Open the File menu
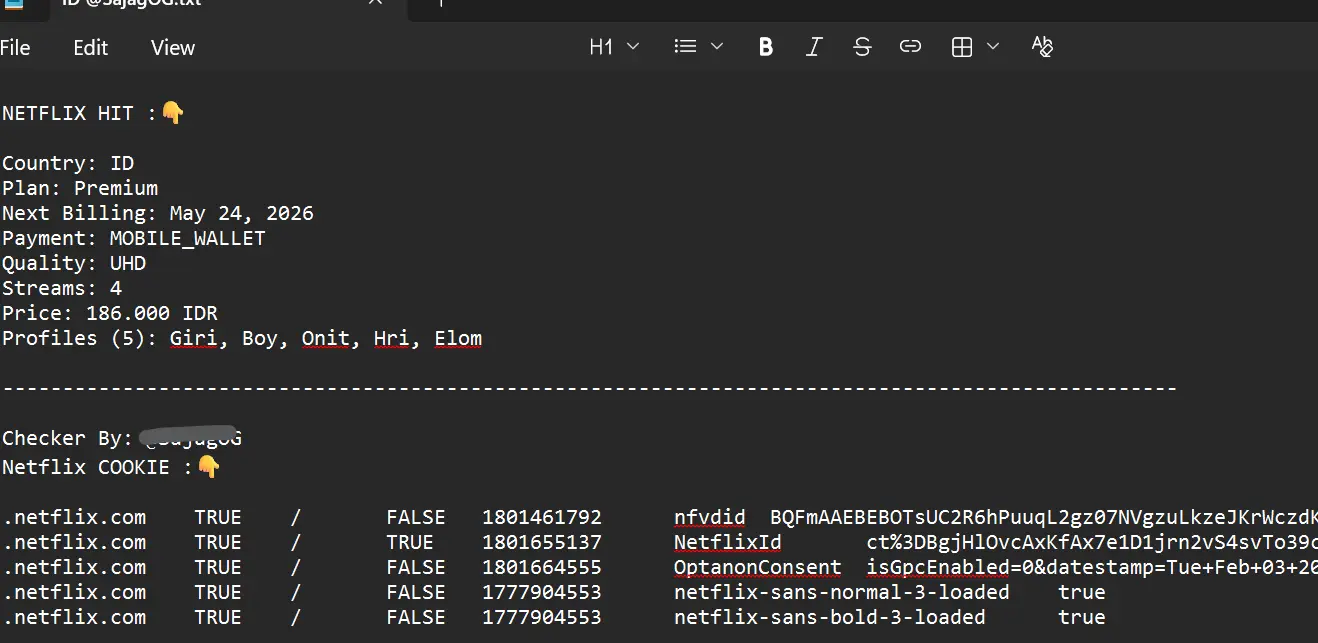The image size is (1318, 643). [15, 48]
